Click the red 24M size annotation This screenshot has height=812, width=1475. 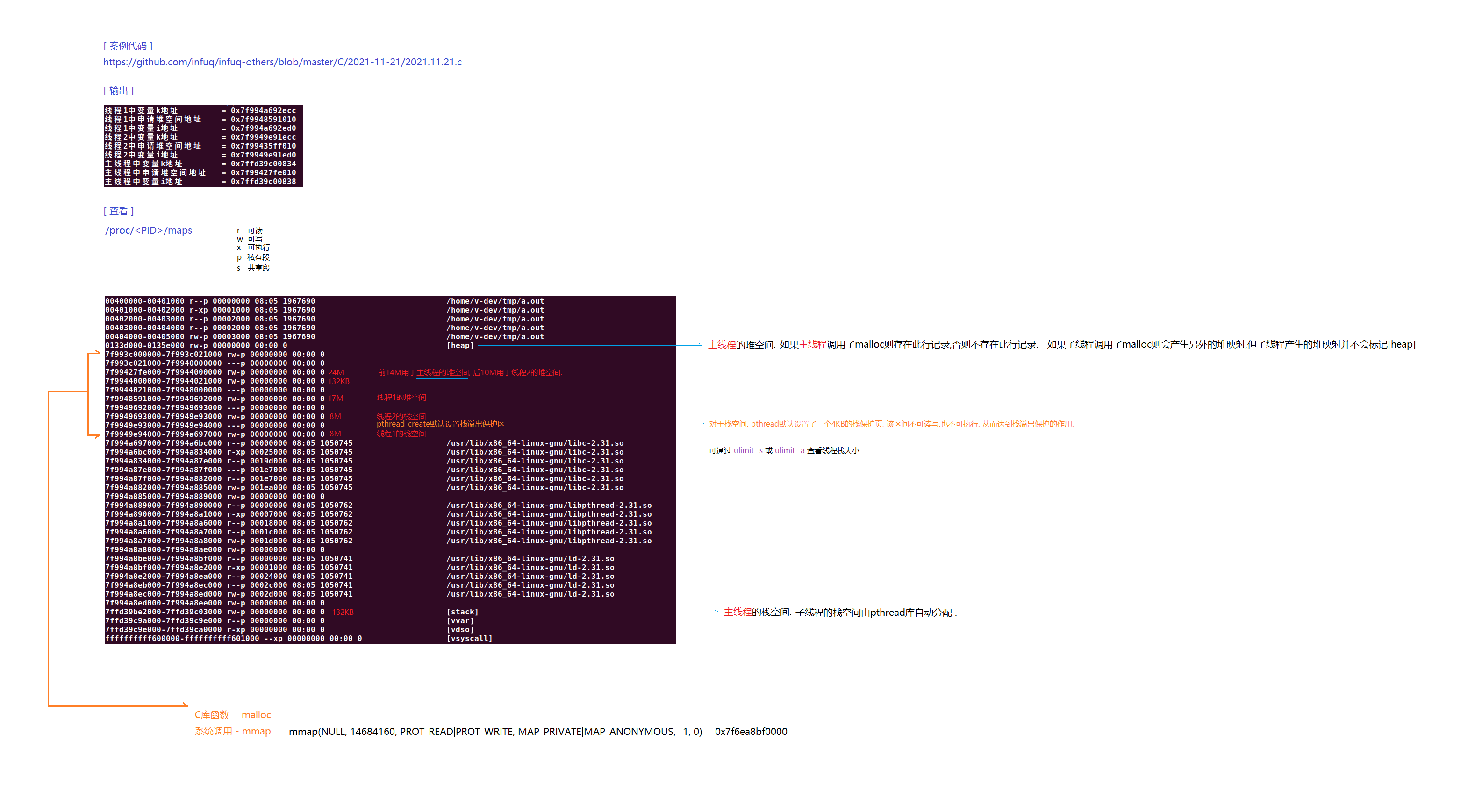(336, 372)
